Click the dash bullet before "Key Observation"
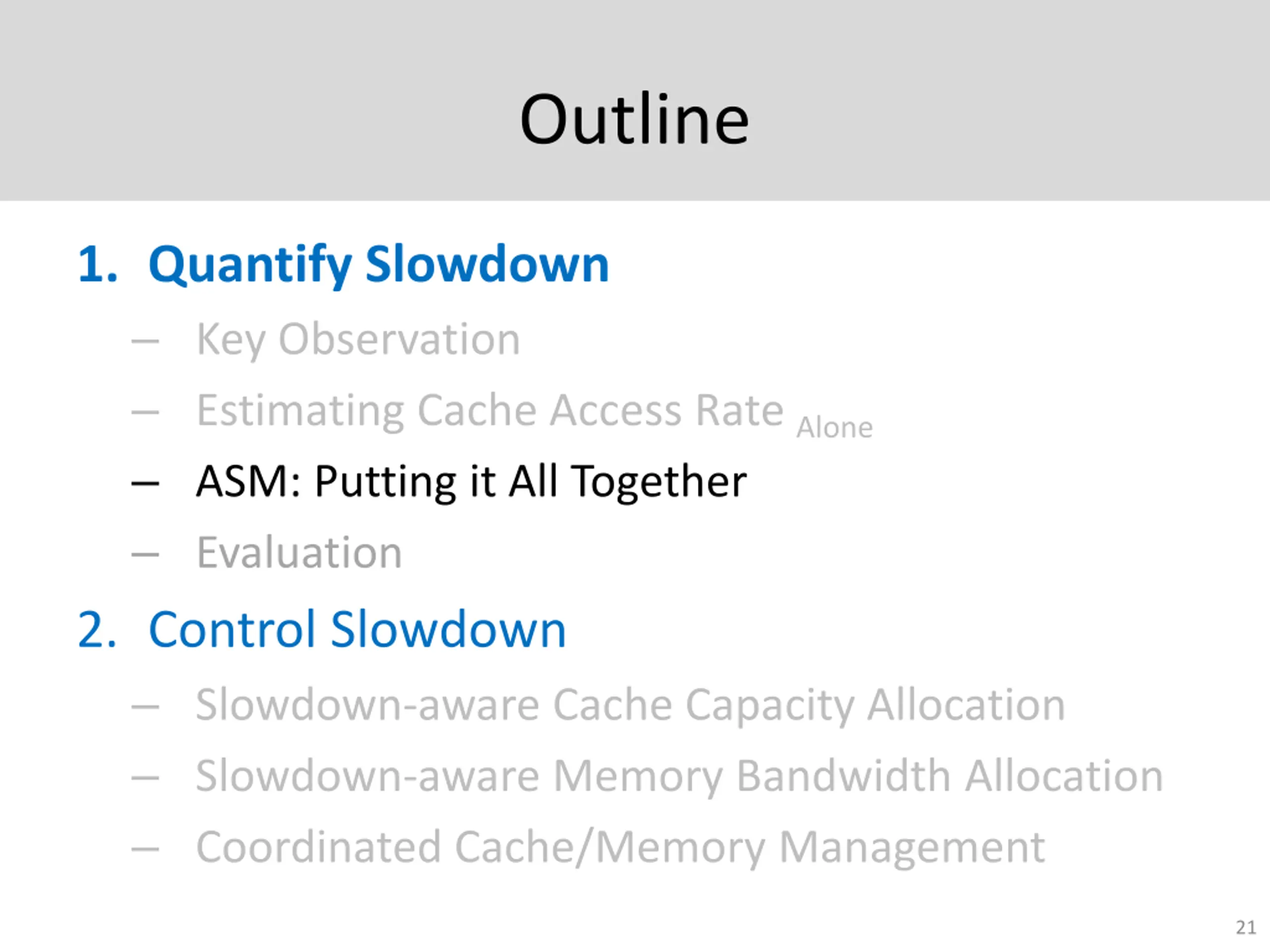1270x952 pixels. (x=145, y=342)
